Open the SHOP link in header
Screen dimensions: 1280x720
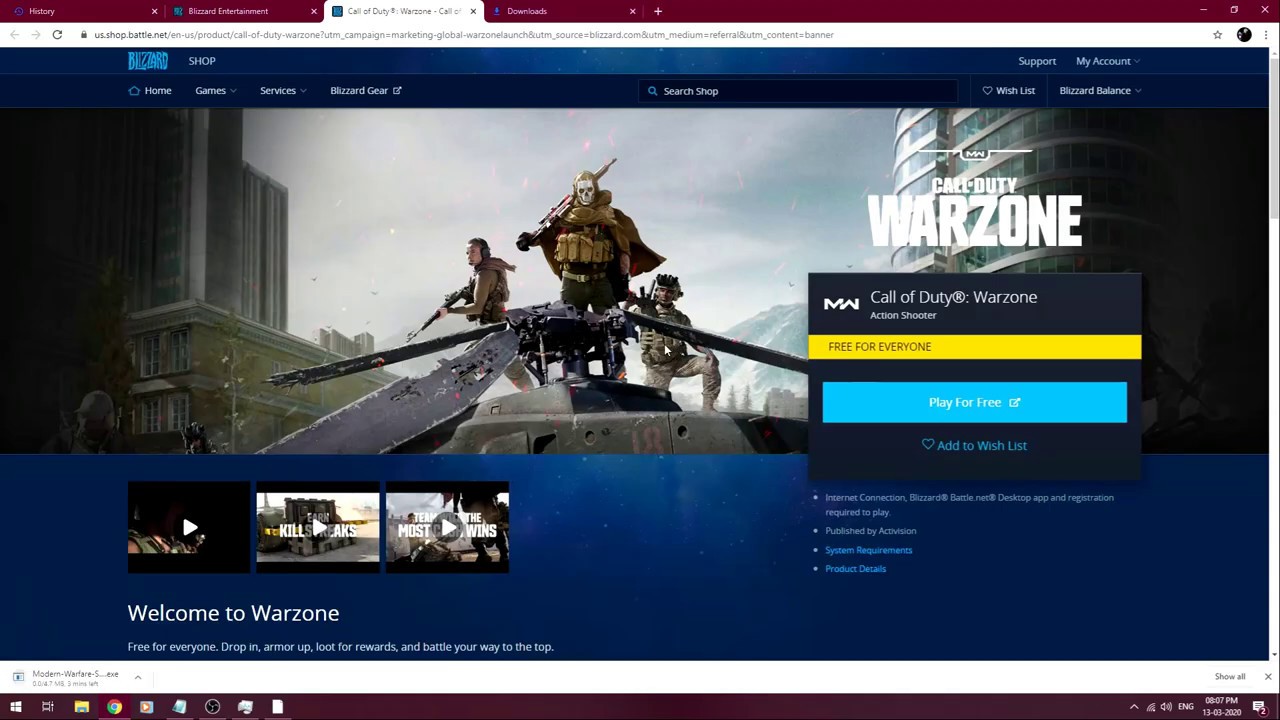202,61
